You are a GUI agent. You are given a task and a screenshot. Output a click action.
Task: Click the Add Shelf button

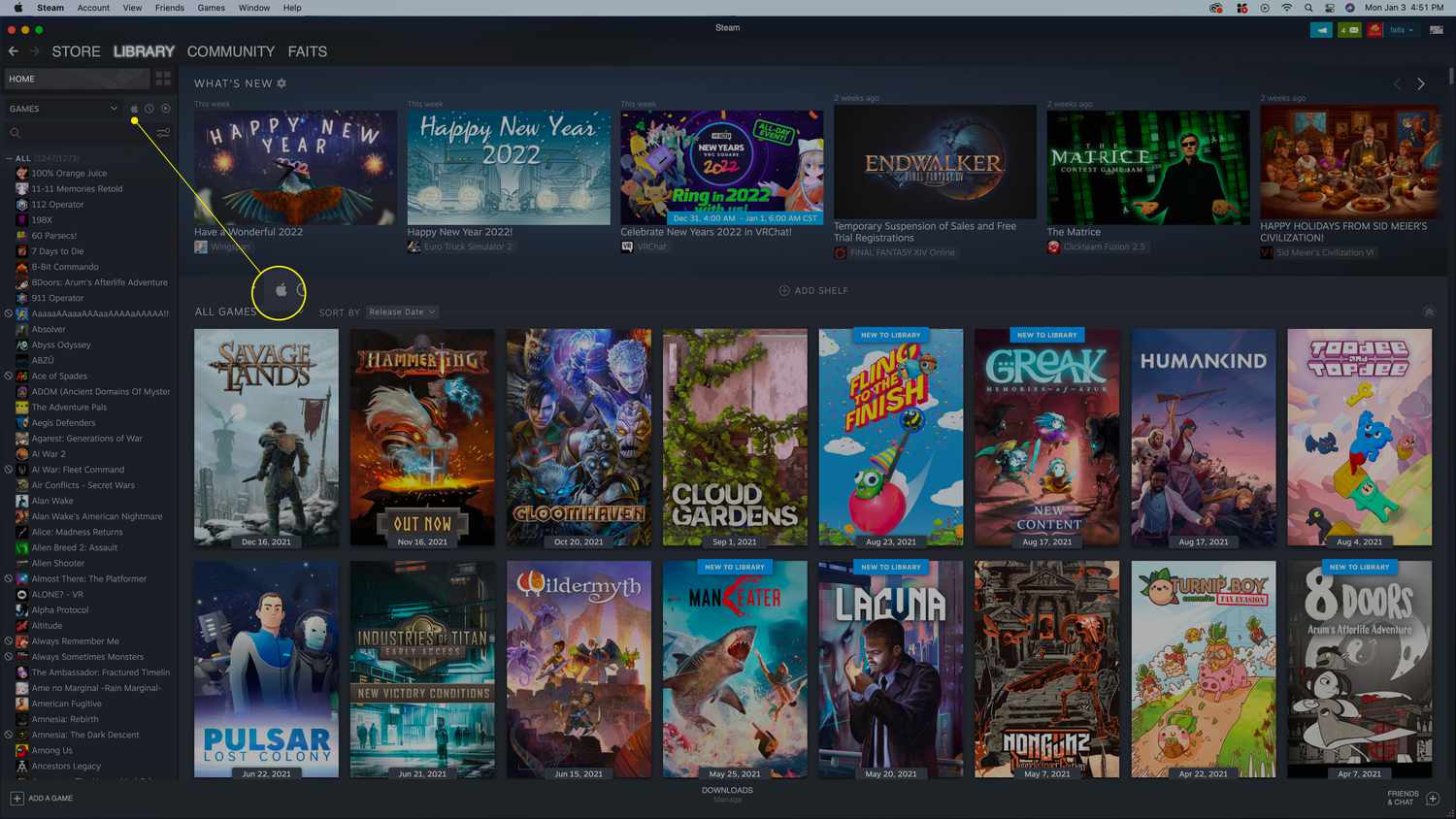(813, 290)
